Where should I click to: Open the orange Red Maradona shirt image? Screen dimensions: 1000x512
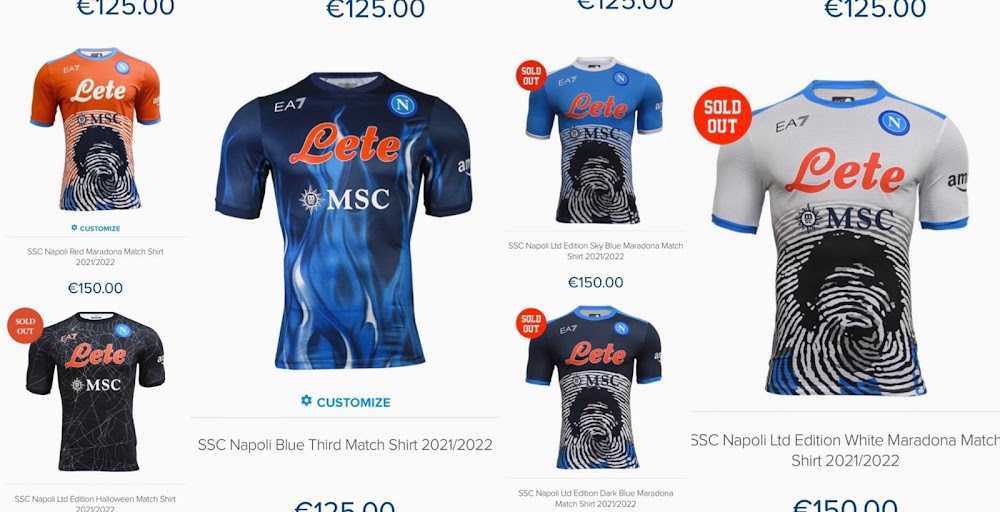[95, 129]
